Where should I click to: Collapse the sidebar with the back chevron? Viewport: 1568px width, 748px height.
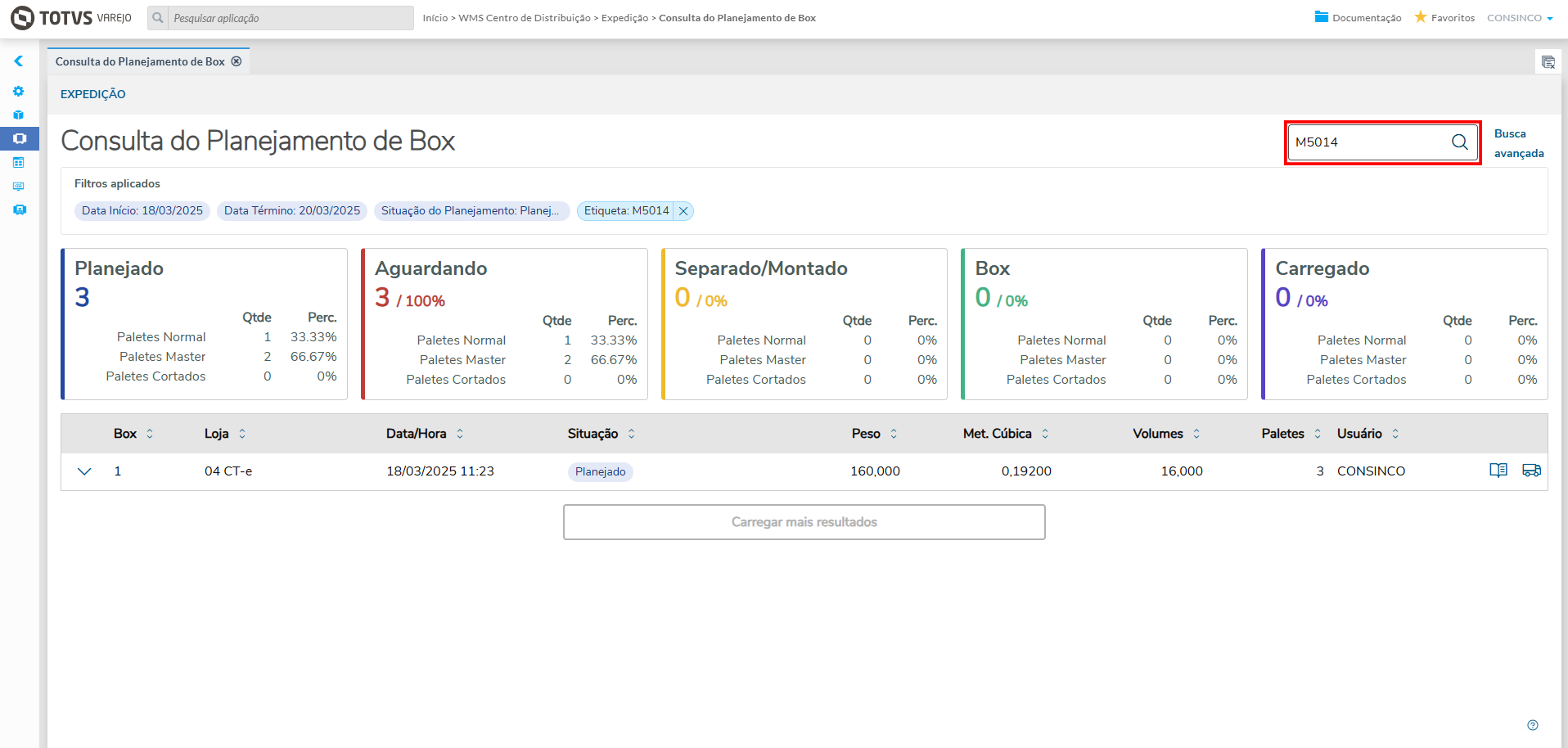tap(18, 61)
